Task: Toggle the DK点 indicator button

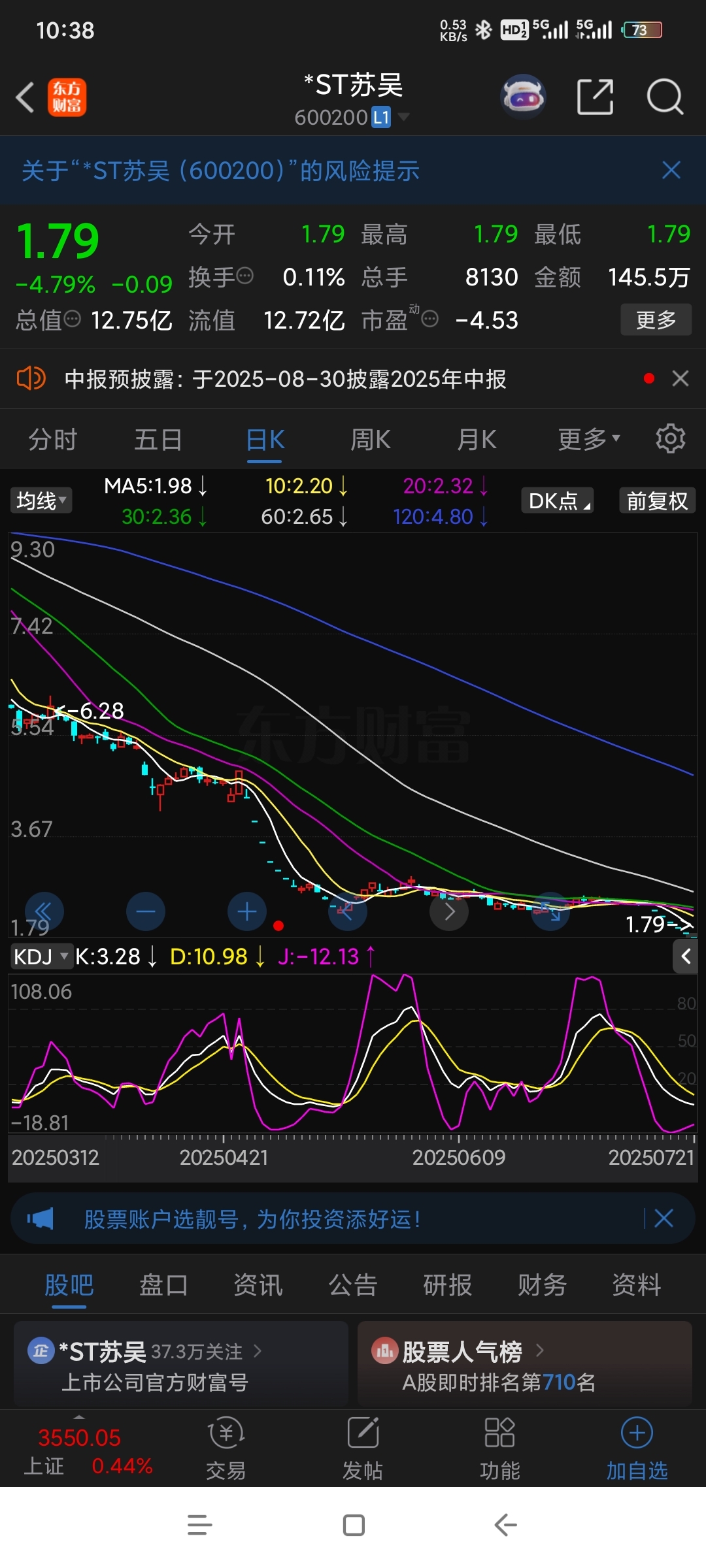Action: 558,500
